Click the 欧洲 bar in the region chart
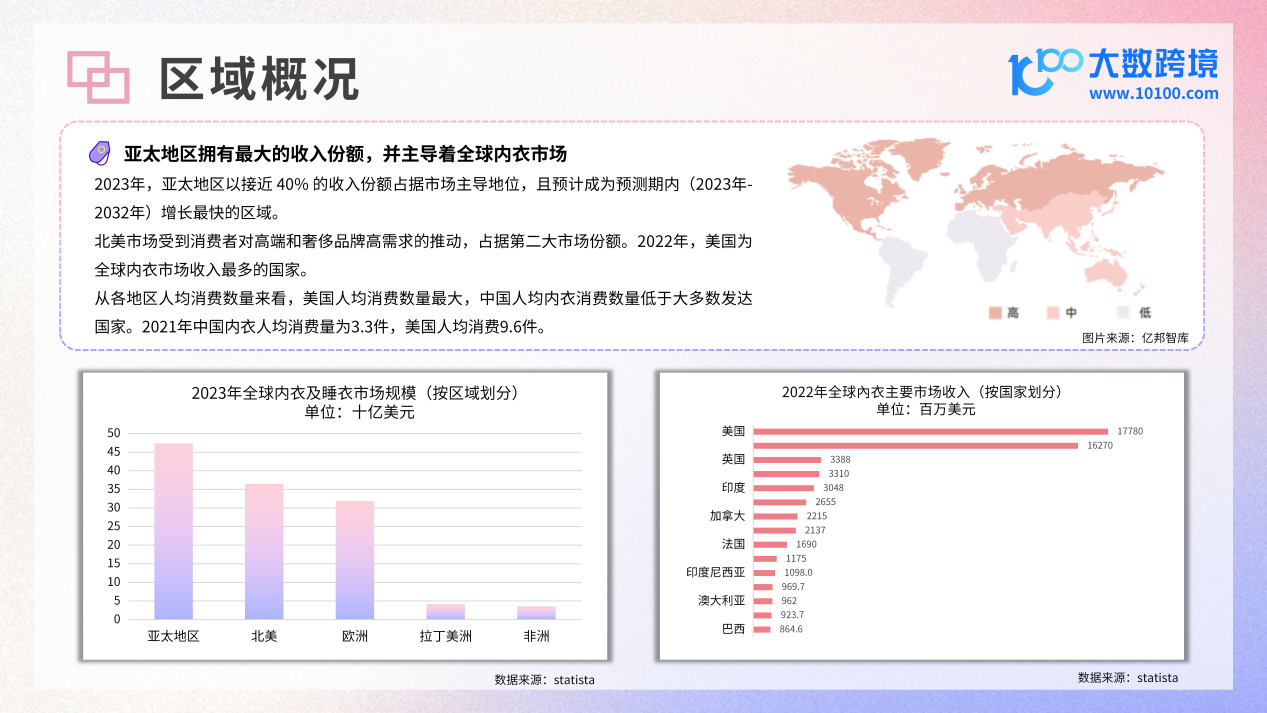Image resolution: width=1267 pixels, height=713 pixels. (x=355, y=560)
